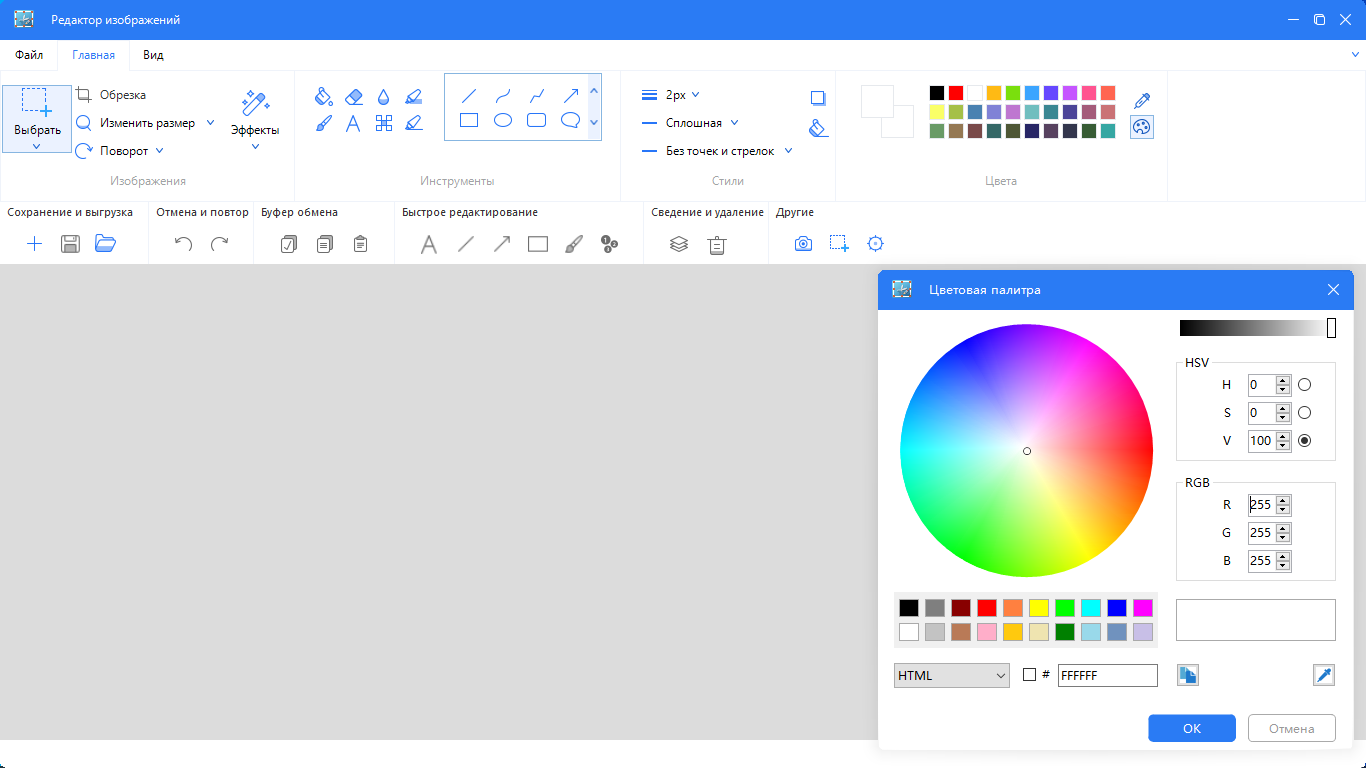Click the Save floppy disk icon
The width and height of the screenshot is (1366, 768).
point(70,244)
